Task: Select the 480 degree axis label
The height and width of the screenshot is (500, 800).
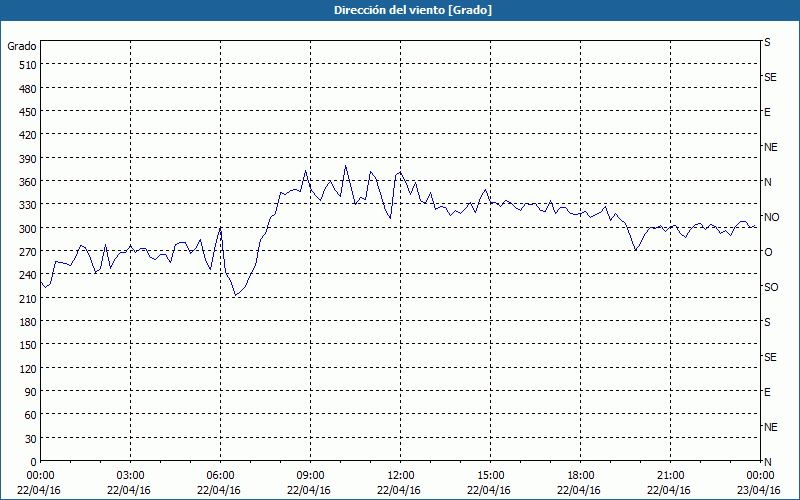Action: (29, 89)
